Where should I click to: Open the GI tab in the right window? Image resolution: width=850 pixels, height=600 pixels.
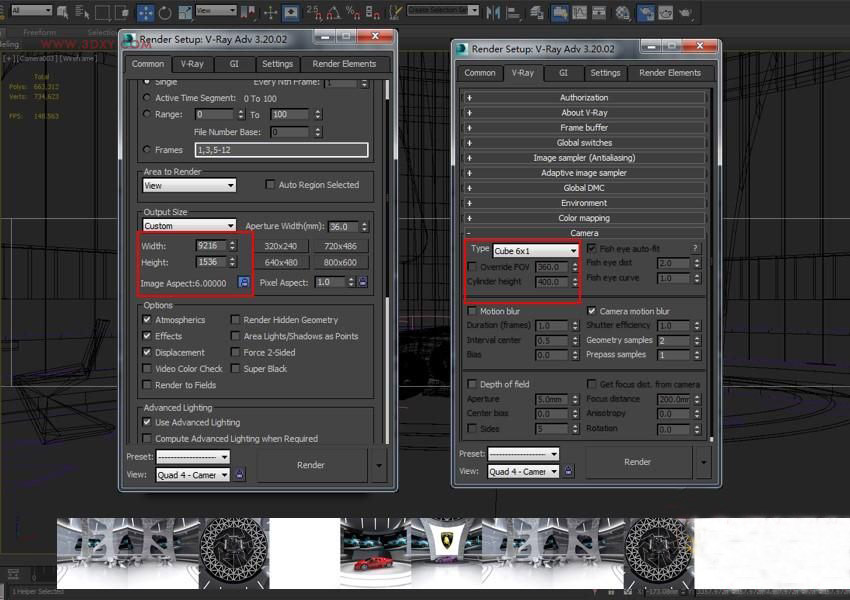tap(563, 73)
